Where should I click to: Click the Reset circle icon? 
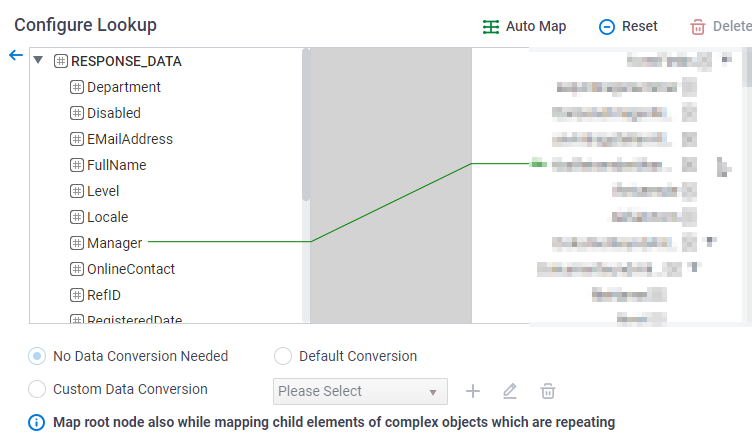(x=607, y=27)
